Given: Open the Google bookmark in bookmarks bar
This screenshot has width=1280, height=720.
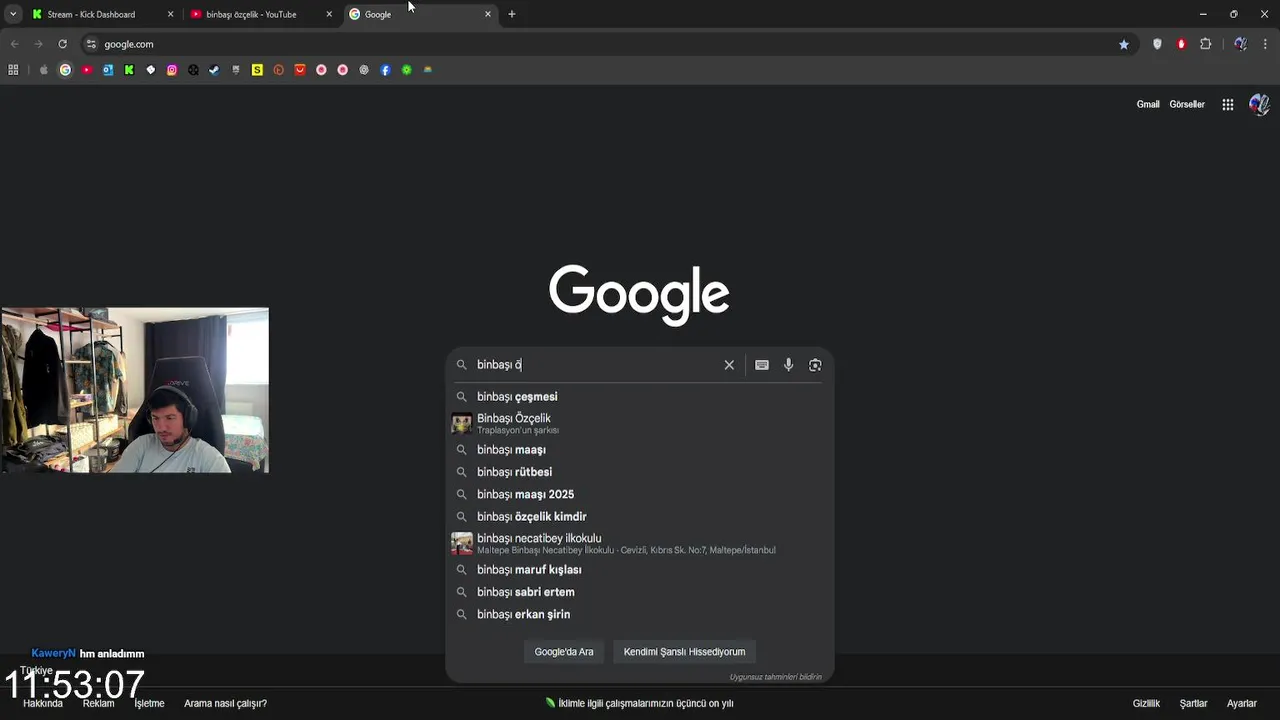Looking at the screenshot, I should (65, 70).
